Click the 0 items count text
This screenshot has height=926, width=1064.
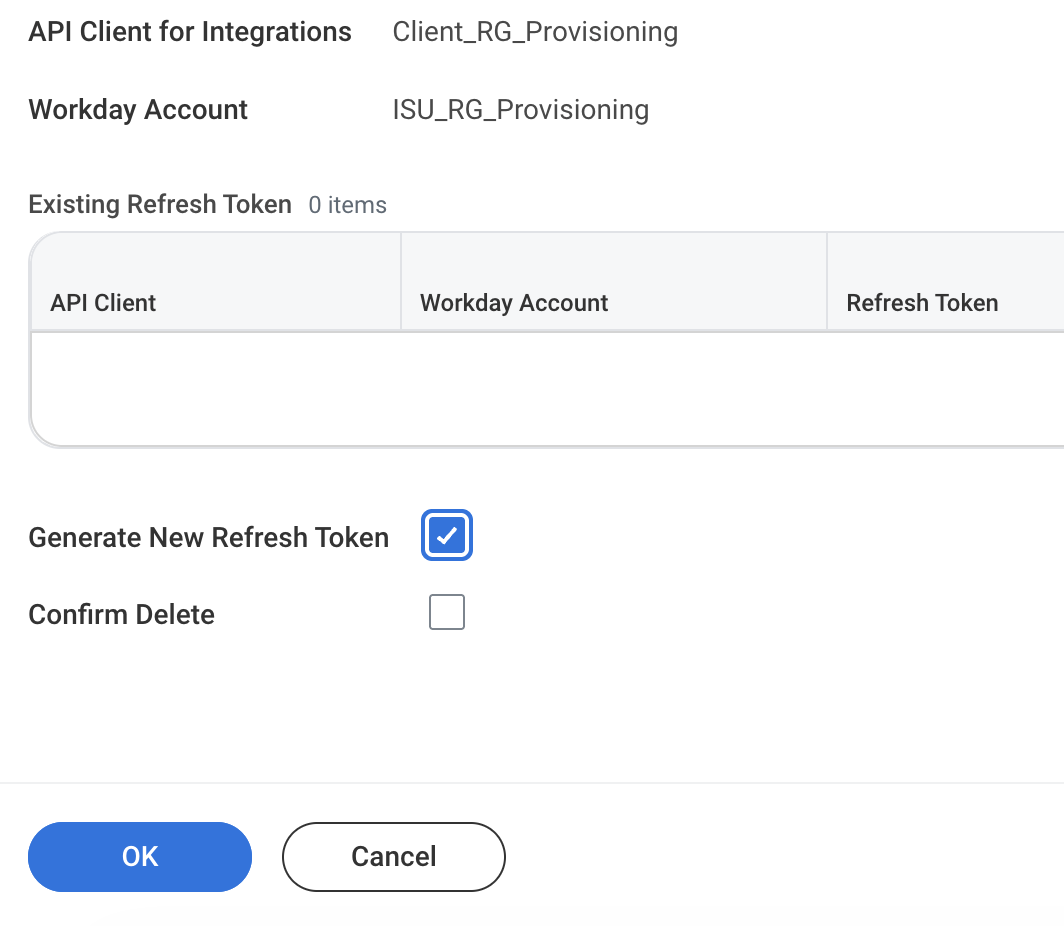tap(347, 205)
